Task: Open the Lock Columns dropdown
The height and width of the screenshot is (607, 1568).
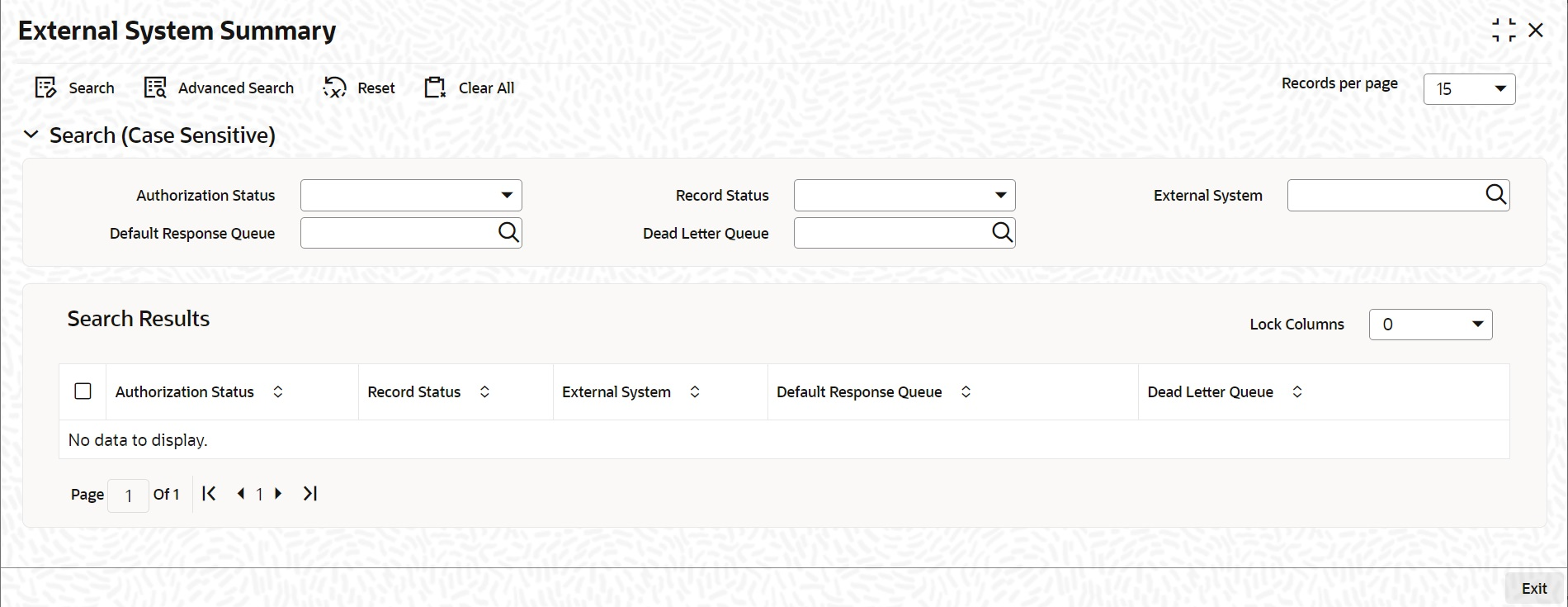Action: pos(1477,325)
